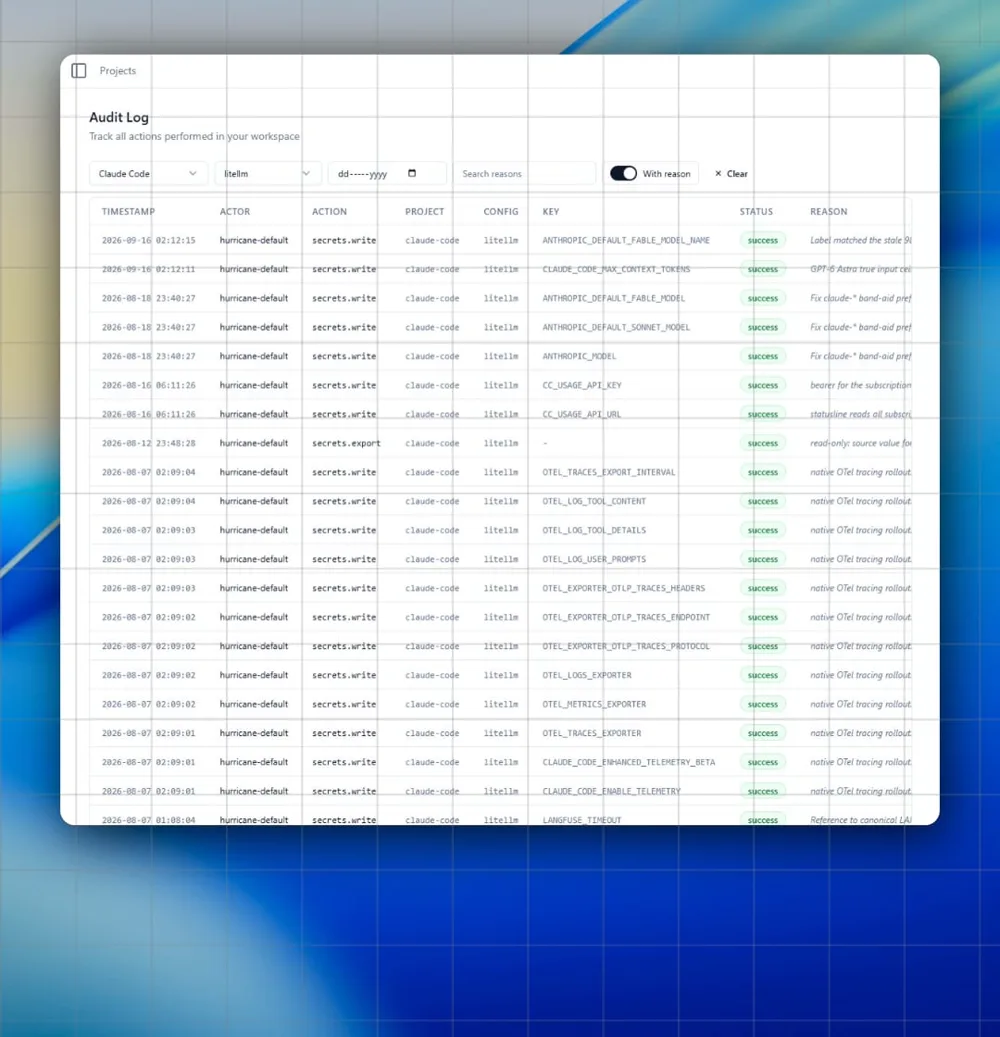
Task: Click success badge in ANTHROPIC_MODEL row
Action: coord(763,356)
